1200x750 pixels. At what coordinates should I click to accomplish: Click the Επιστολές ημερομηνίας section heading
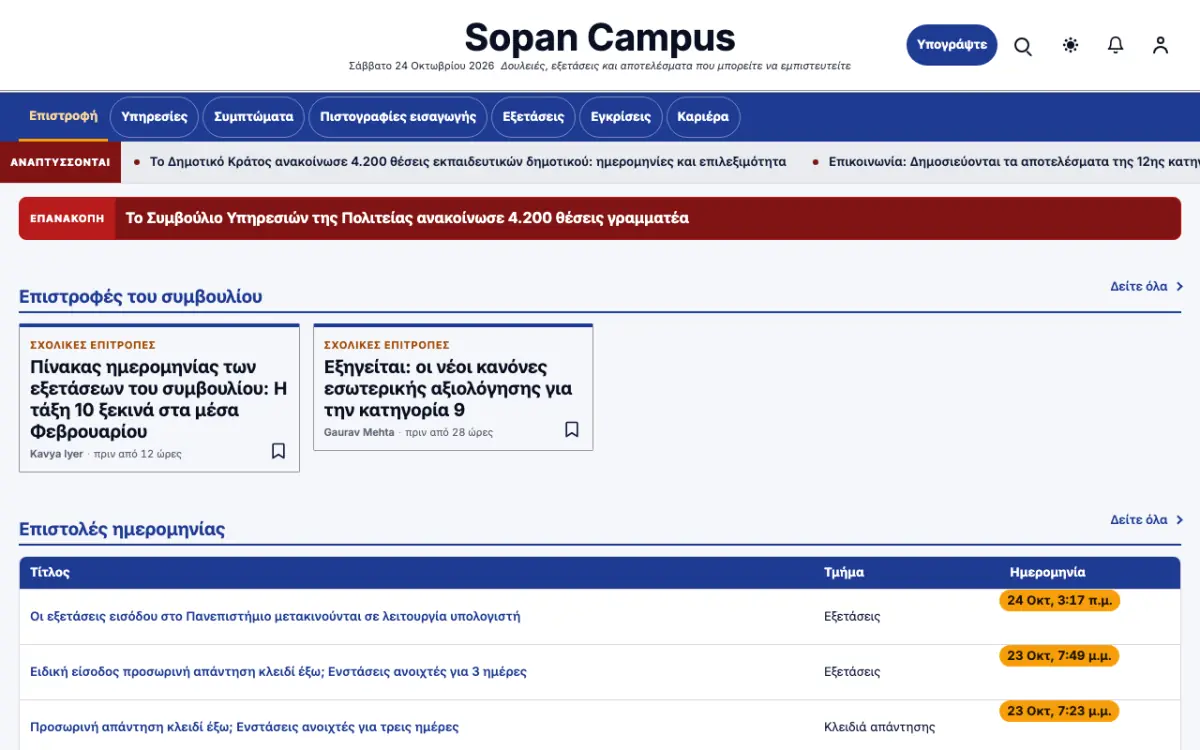coord(122,529)
